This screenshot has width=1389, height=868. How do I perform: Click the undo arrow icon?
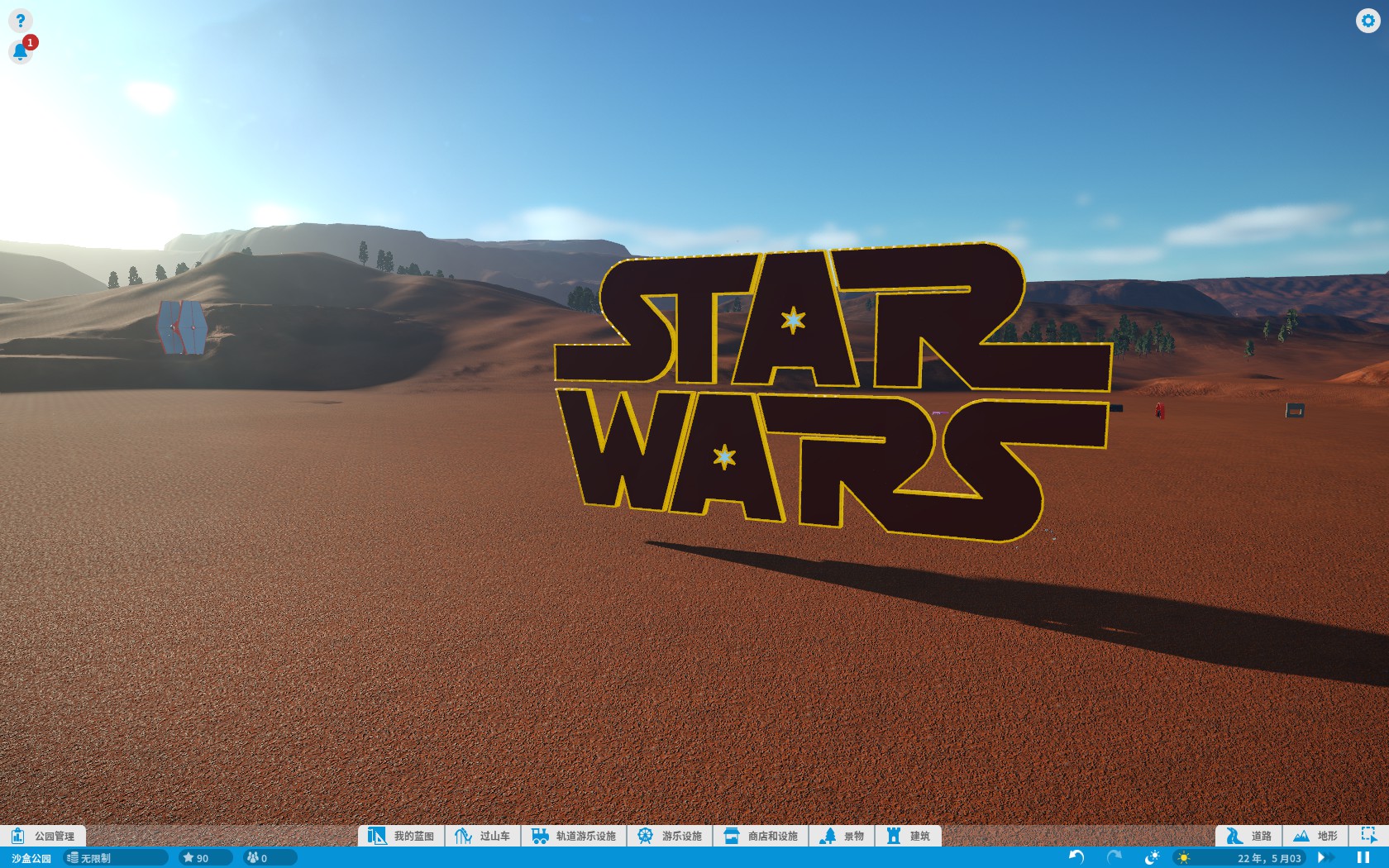[x=1076, y=857]
